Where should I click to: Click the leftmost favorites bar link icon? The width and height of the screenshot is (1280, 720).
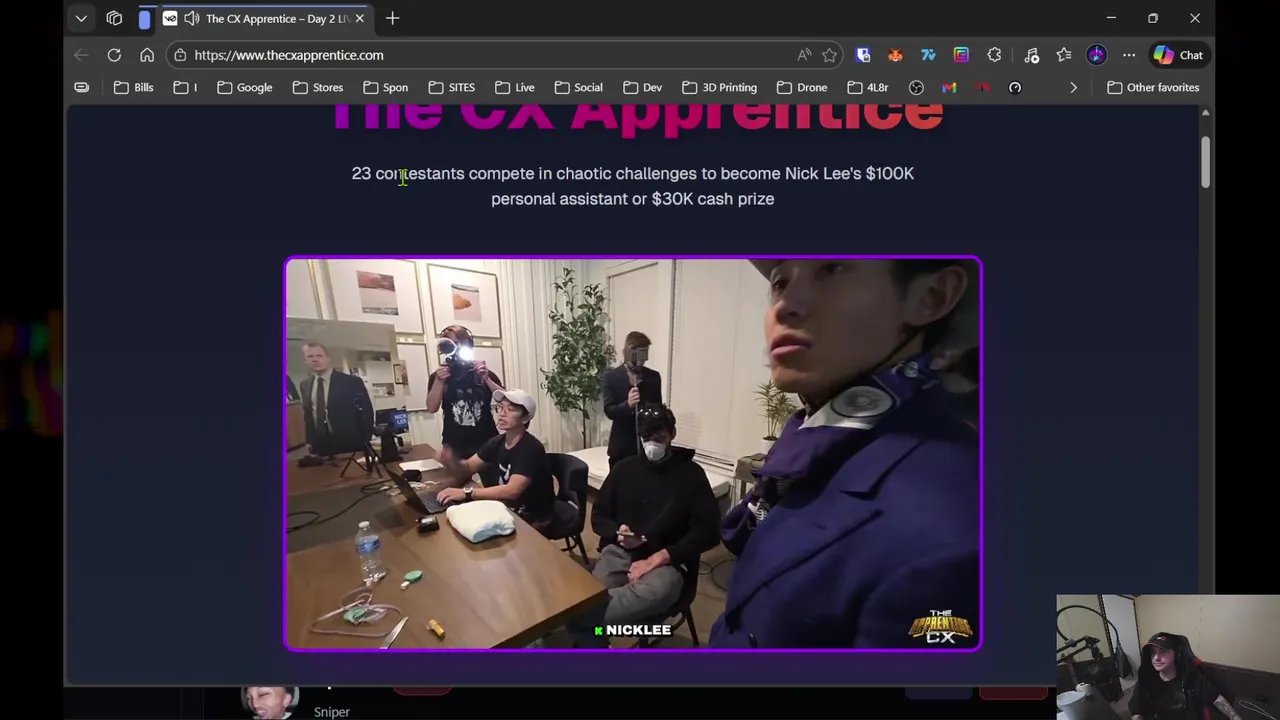(x=81, y=87)
